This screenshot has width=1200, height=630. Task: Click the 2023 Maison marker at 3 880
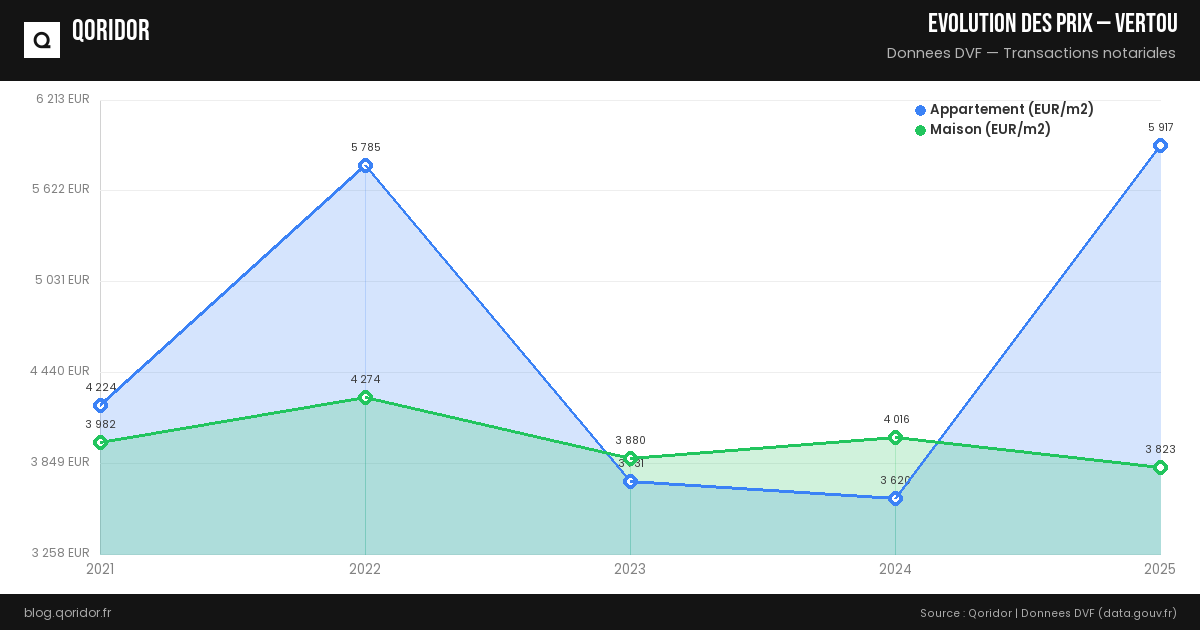coord(630,458)
